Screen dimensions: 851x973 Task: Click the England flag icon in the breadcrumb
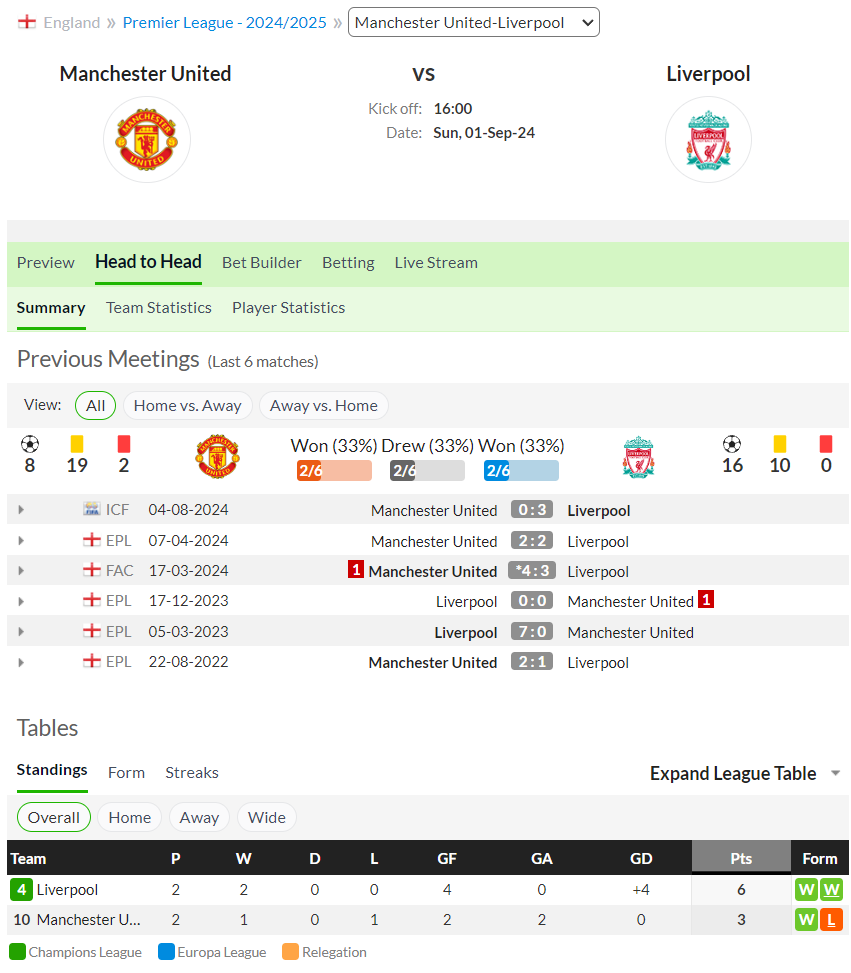(x=27, y=22)
